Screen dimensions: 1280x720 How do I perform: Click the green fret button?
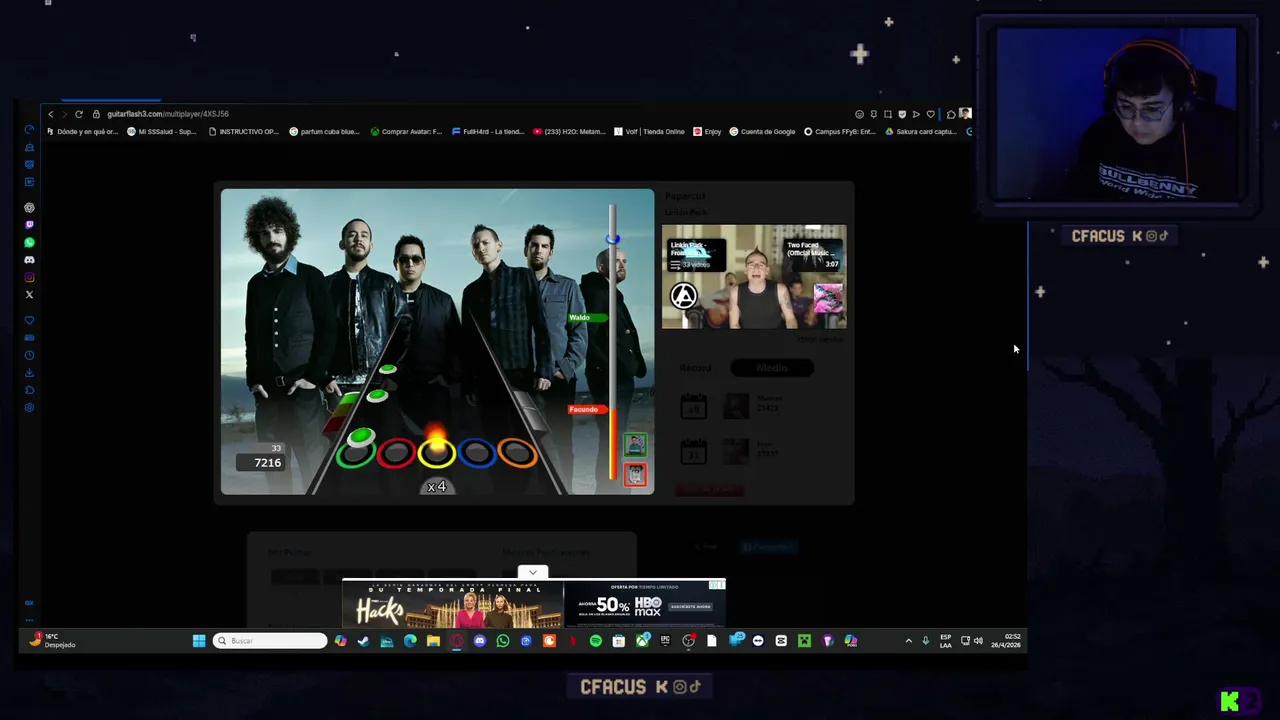tap(355, 454)
